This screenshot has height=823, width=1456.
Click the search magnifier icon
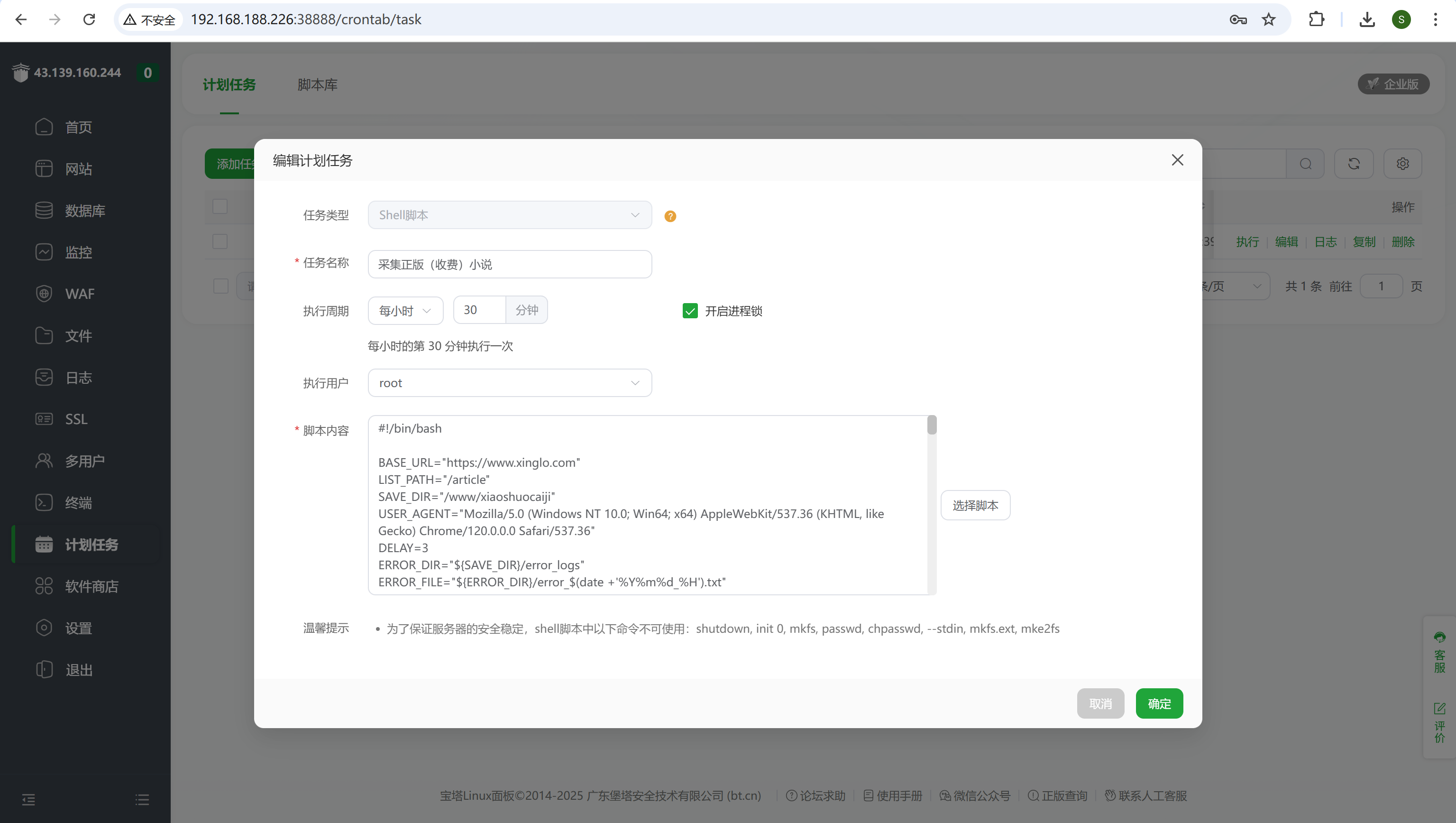(x=1305, y=164)
